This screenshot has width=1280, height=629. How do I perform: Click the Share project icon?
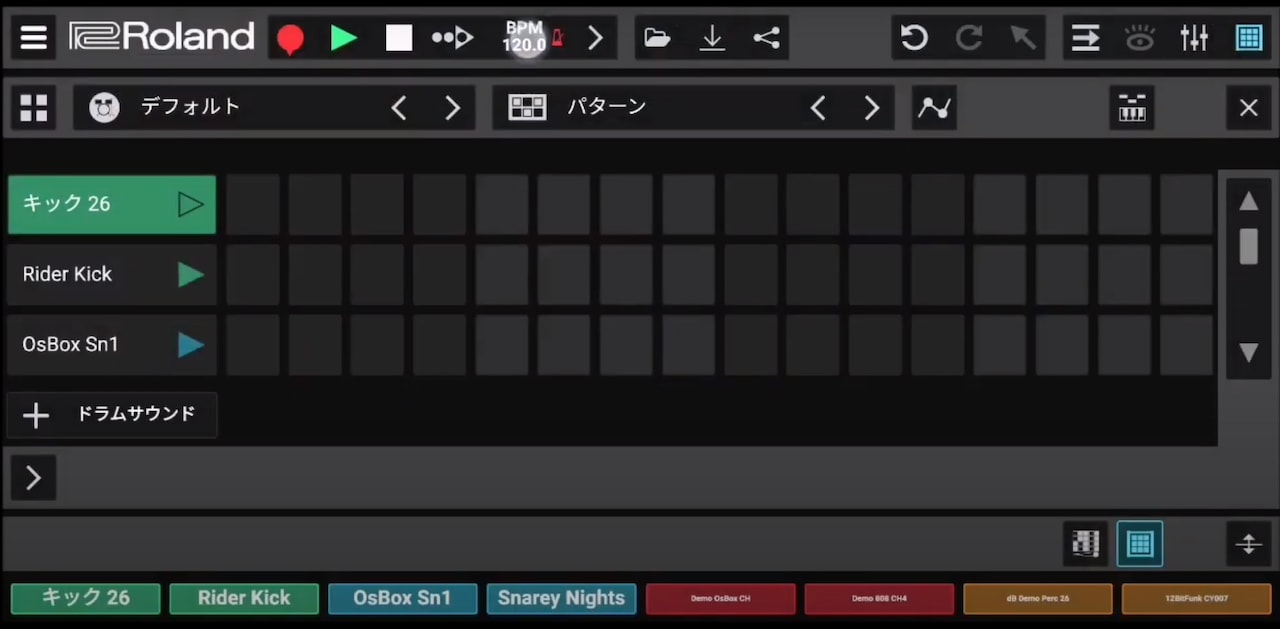coord(766,37)
